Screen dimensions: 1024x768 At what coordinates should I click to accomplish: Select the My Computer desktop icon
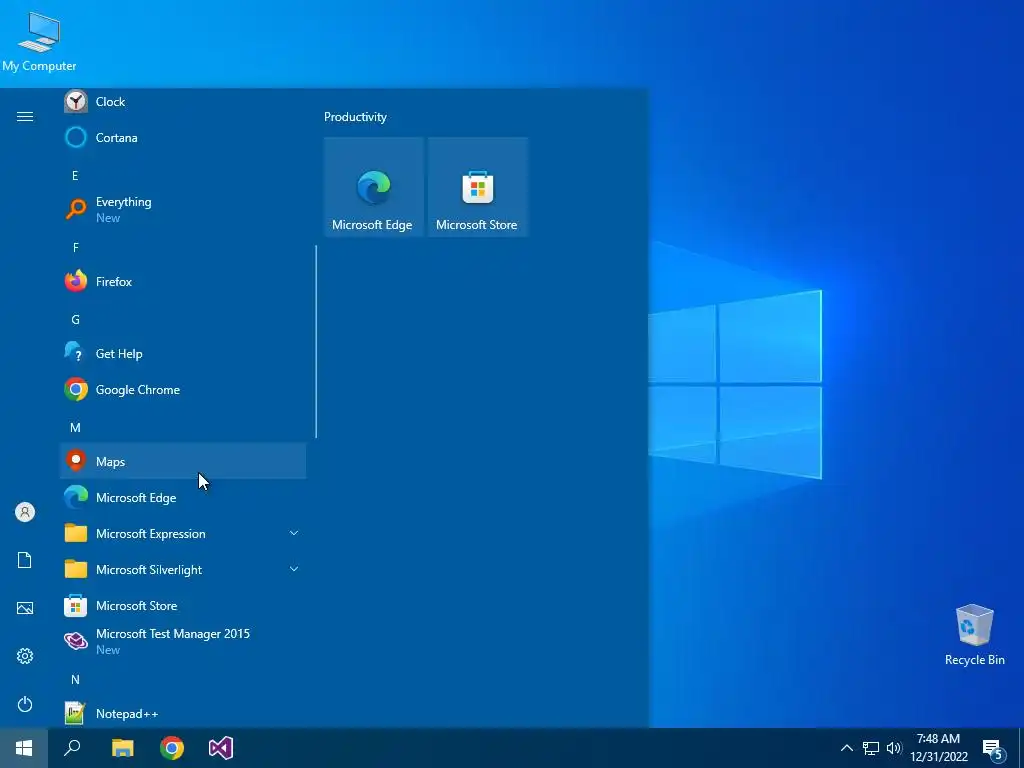(39, 42)
